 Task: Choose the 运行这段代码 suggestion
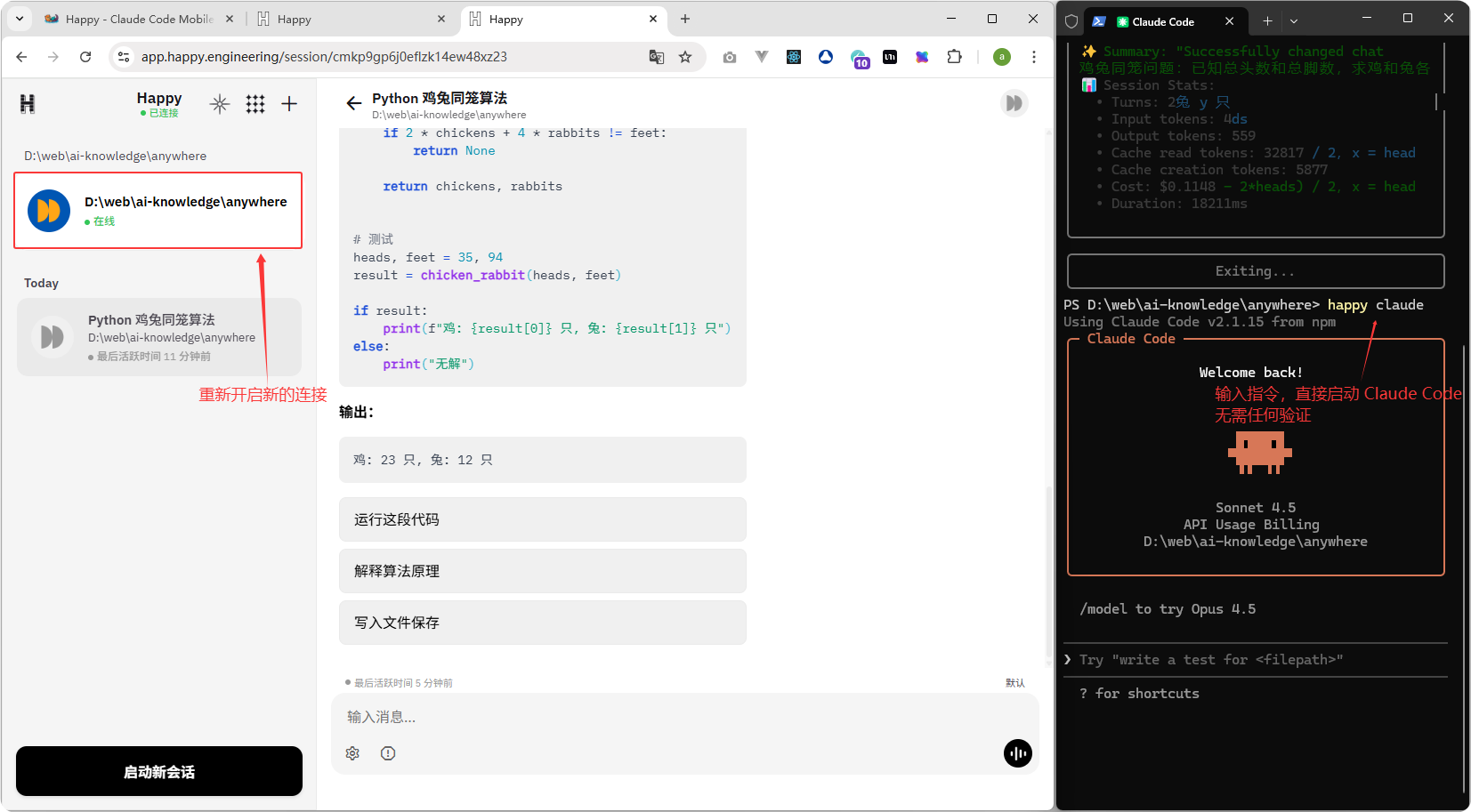point(542,519)
